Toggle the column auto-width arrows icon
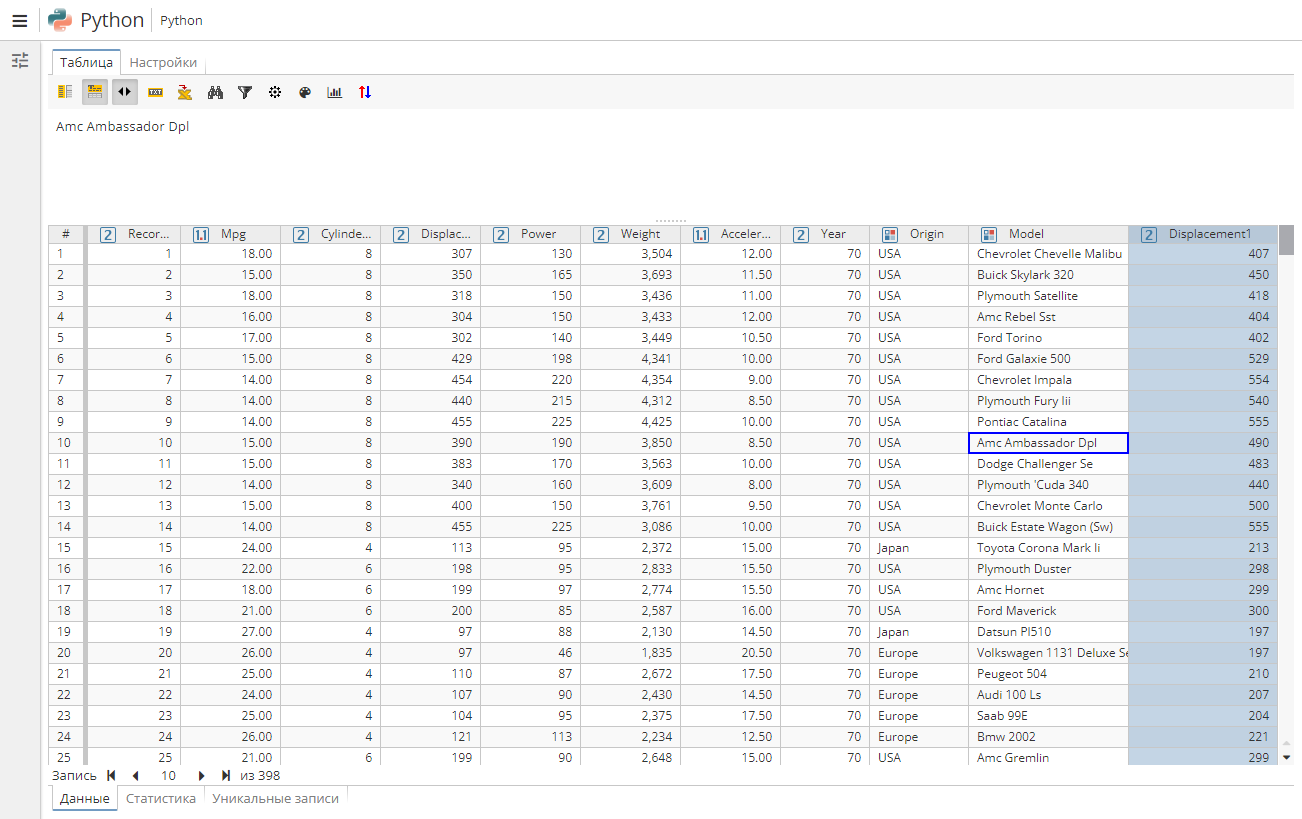This screenshot has height=819, width=1302. click(x=125, y=92)
